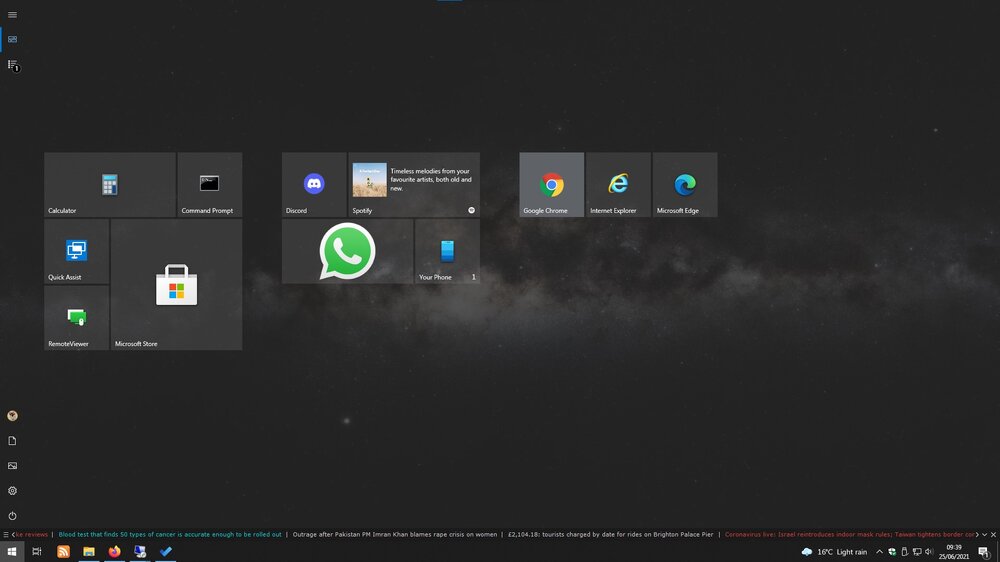Launch the Command Prompt tile
The width and height of the screenshot is (1000, 562).
[x=209, y=184]
